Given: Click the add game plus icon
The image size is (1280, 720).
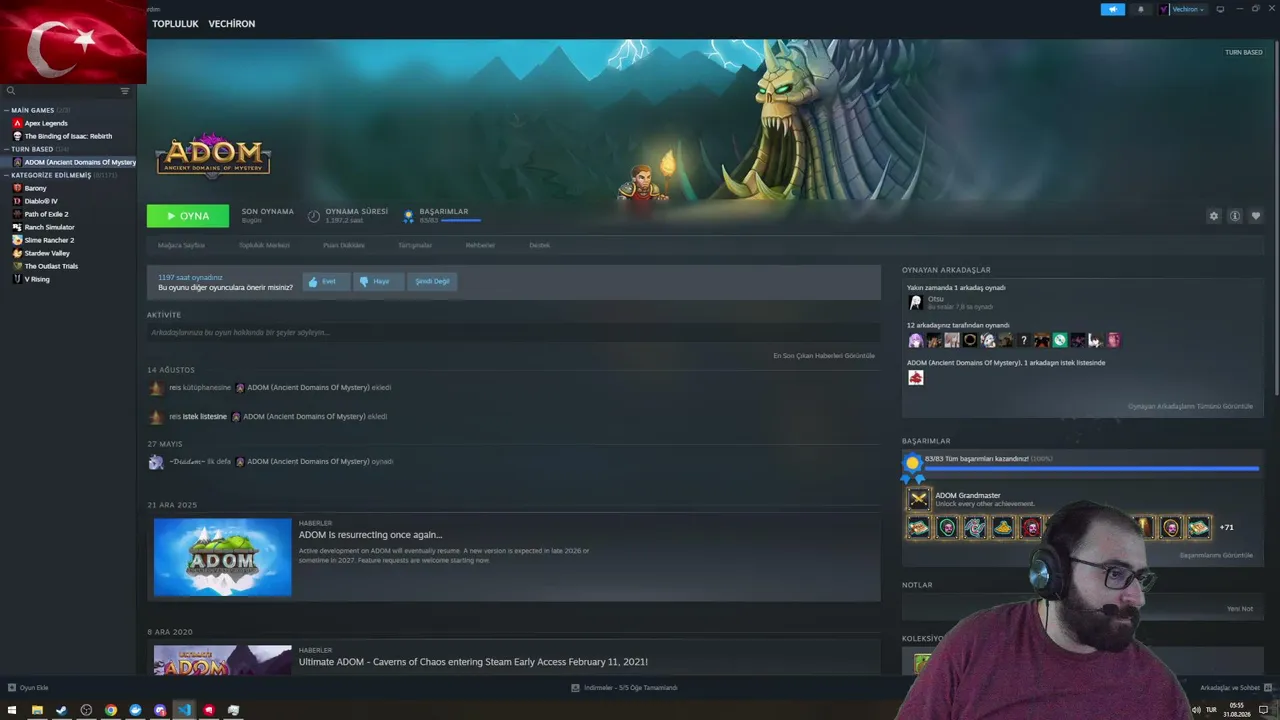Looking at the screenshot, I should [x=12, y=688].
